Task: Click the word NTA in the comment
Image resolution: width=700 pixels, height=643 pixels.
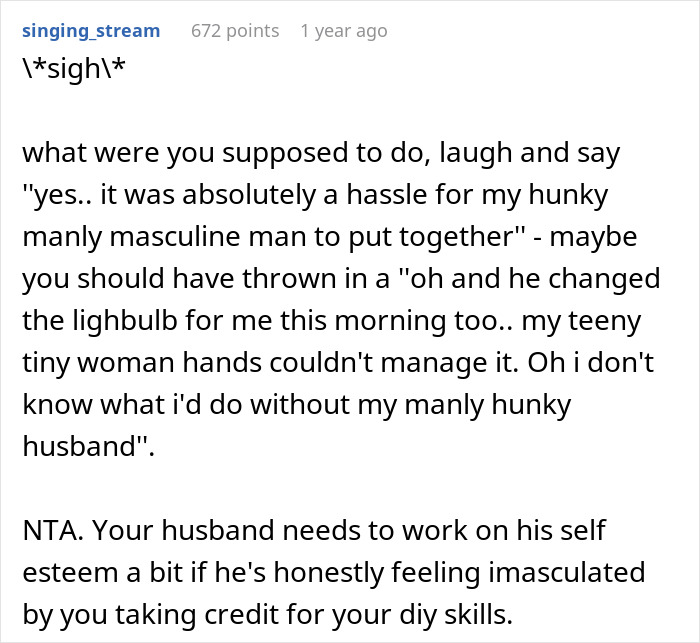Action: 53,530
